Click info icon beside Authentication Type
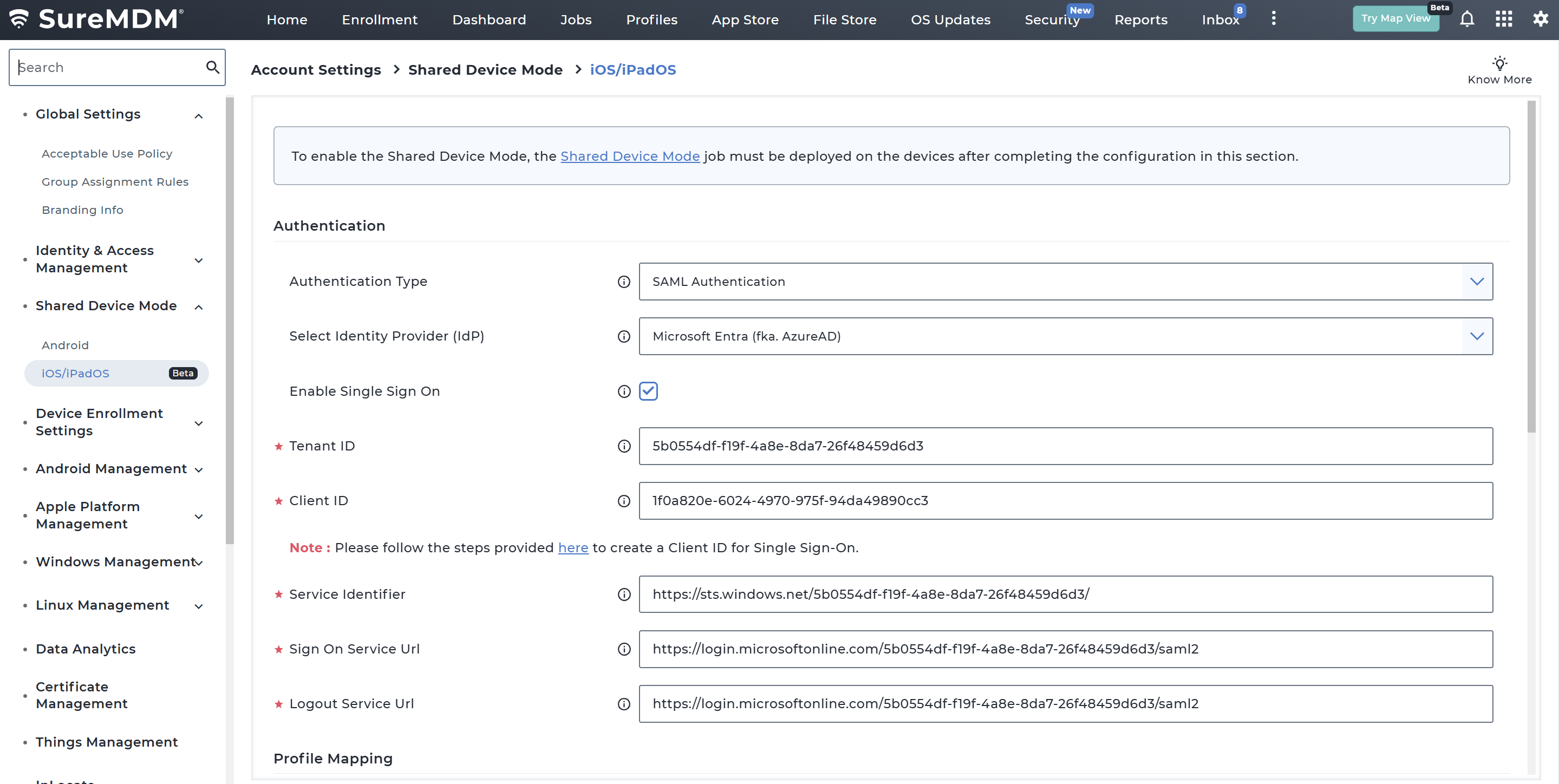This screenshot has width=1559, height=784. (x=624, y=282)
